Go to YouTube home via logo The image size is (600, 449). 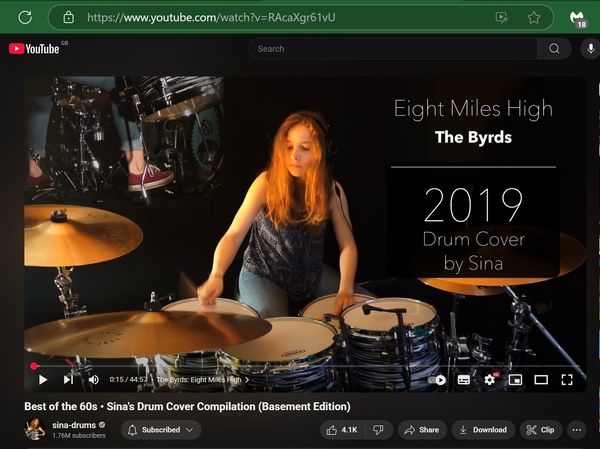coord(34,49)
